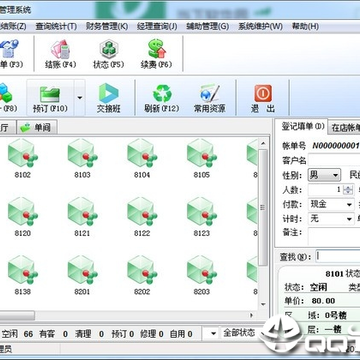Open the 预订 (F10) booking tool
The image size is (360, 360).
[x=50, y=98]
